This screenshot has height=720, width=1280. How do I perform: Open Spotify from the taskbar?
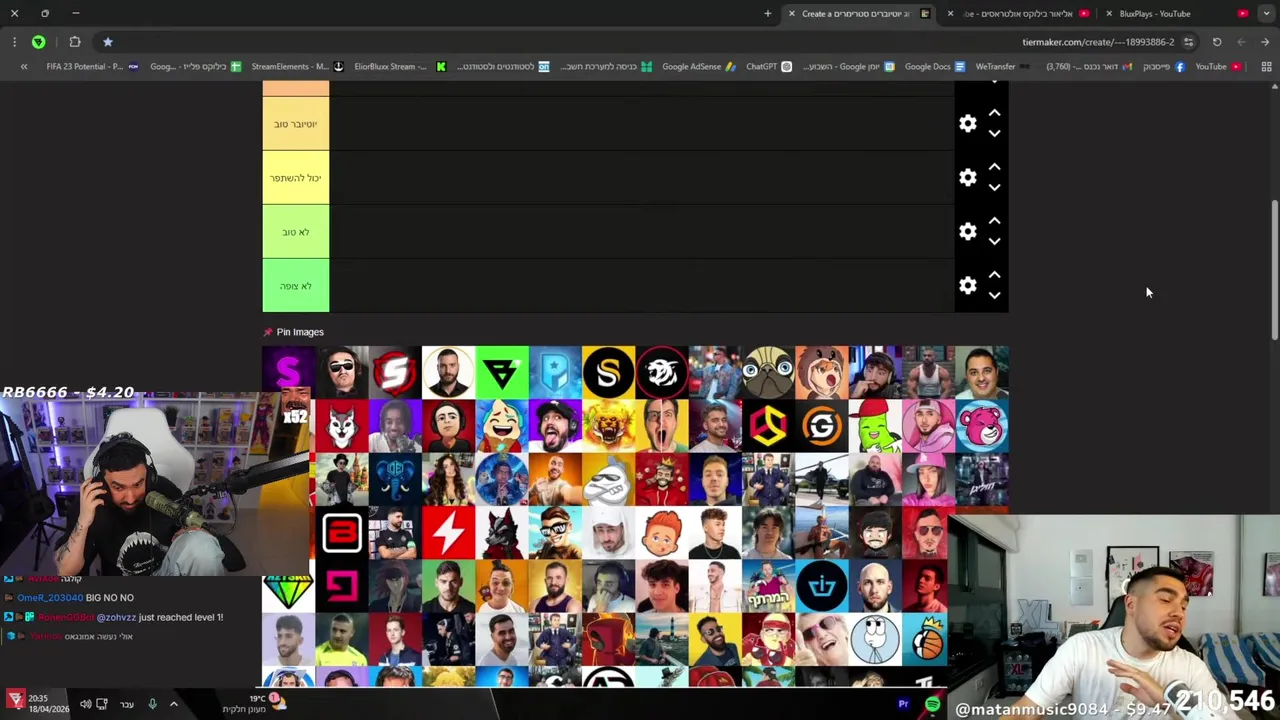coord(932,704)
